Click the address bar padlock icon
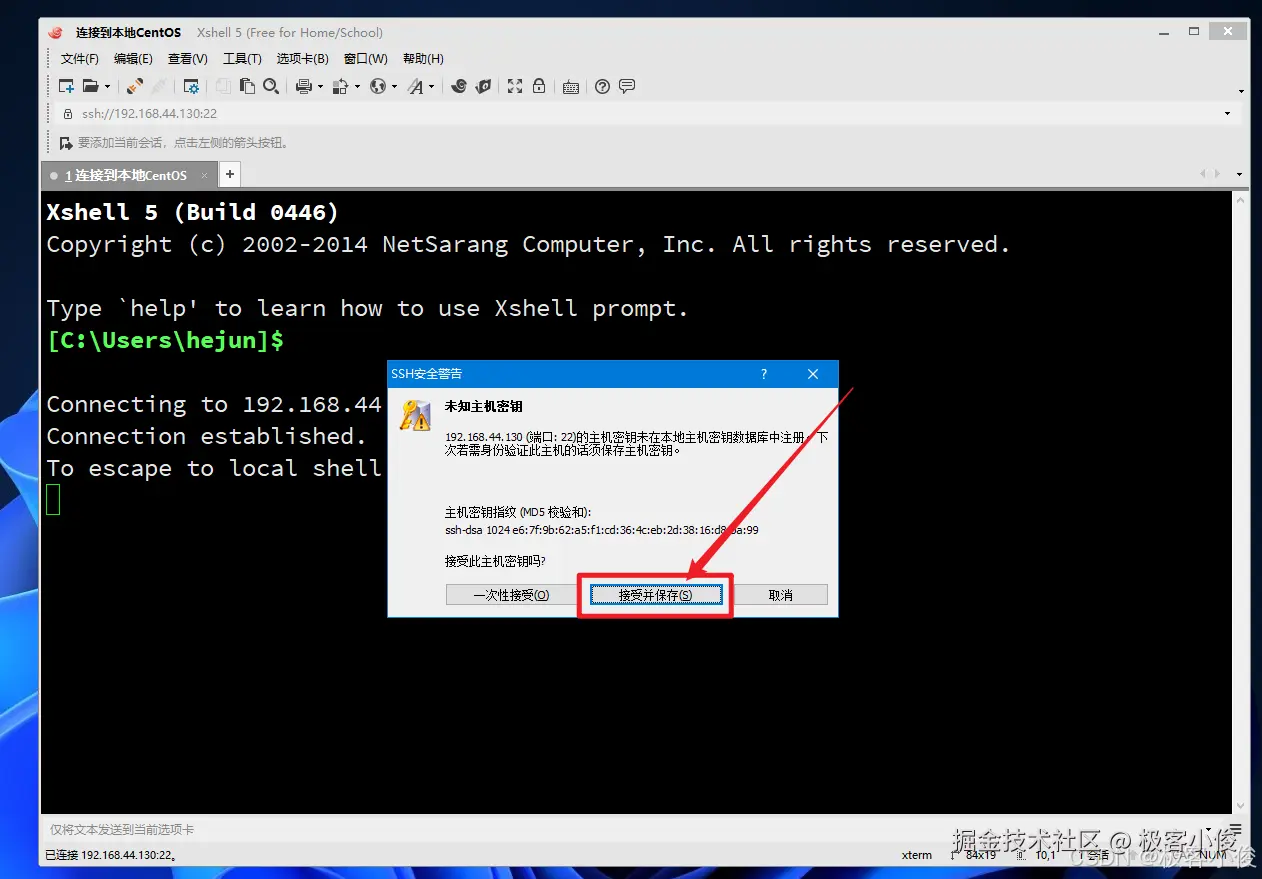 (68, 114)
